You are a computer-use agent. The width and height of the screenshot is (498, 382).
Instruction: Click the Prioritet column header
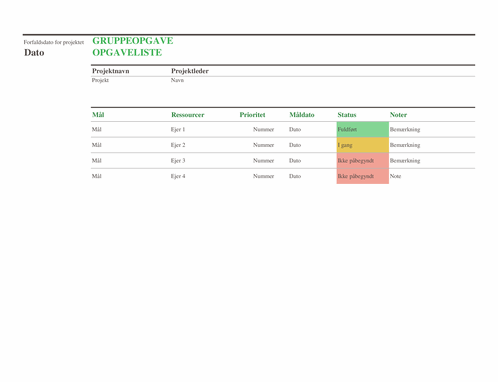click(x=252, y=115)
